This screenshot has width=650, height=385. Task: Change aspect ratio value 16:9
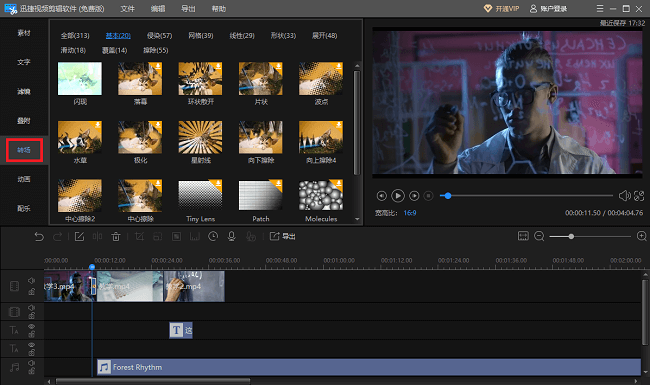[410, 213]
